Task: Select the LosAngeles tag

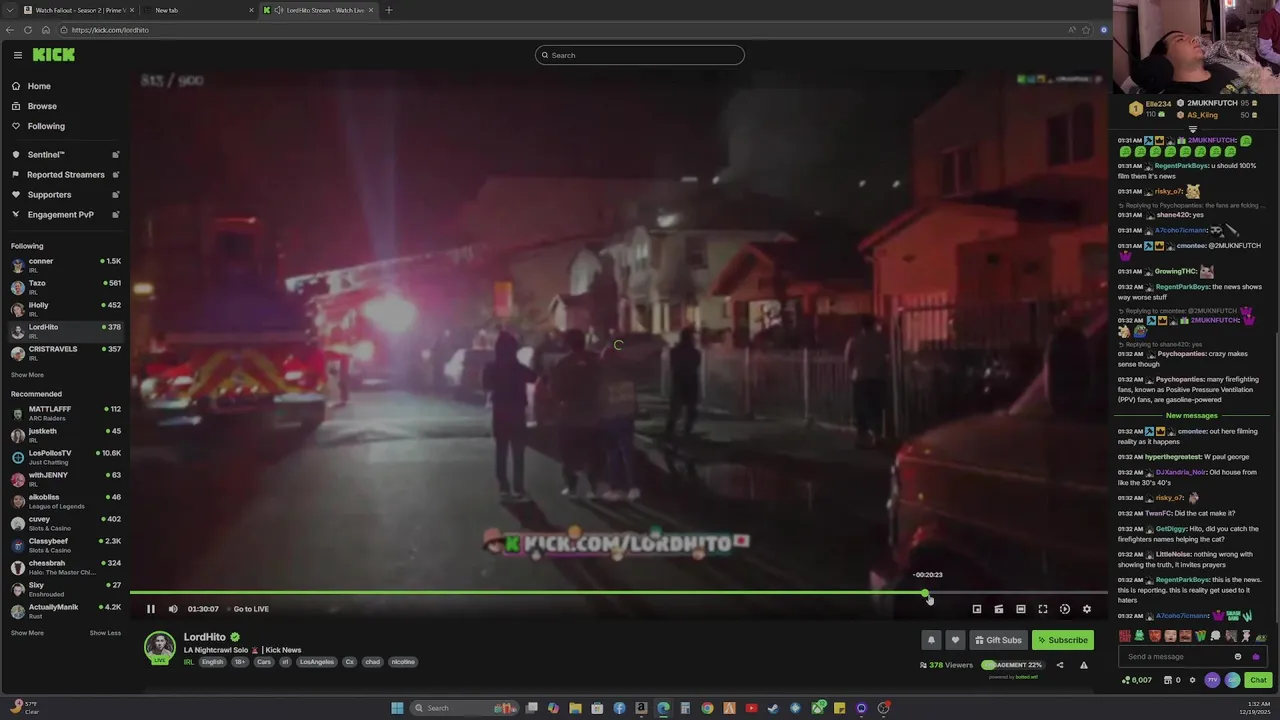Action: (x=316, y=662)
